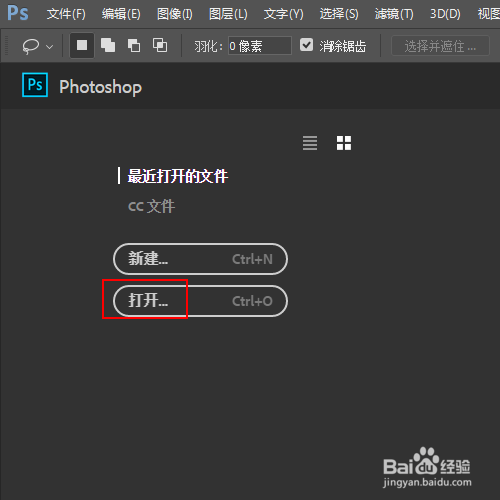Open the 选择(S) menu
Screen dimensions: 500x500
pos(339,14)
